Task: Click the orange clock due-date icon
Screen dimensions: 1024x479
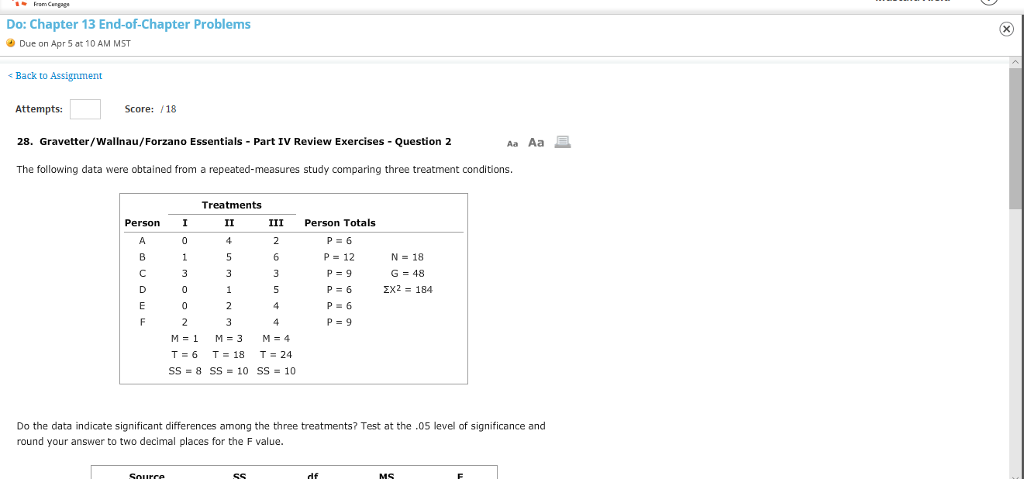Action: 10,44
